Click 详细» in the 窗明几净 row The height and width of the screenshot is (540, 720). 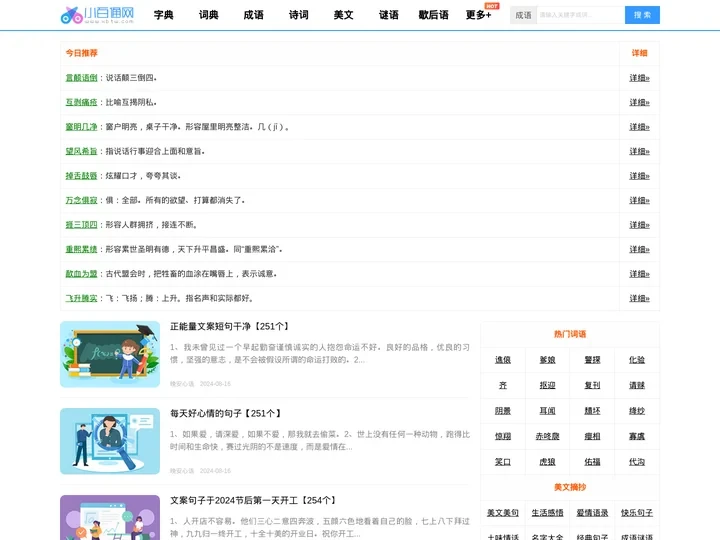[x=639, y=127]
